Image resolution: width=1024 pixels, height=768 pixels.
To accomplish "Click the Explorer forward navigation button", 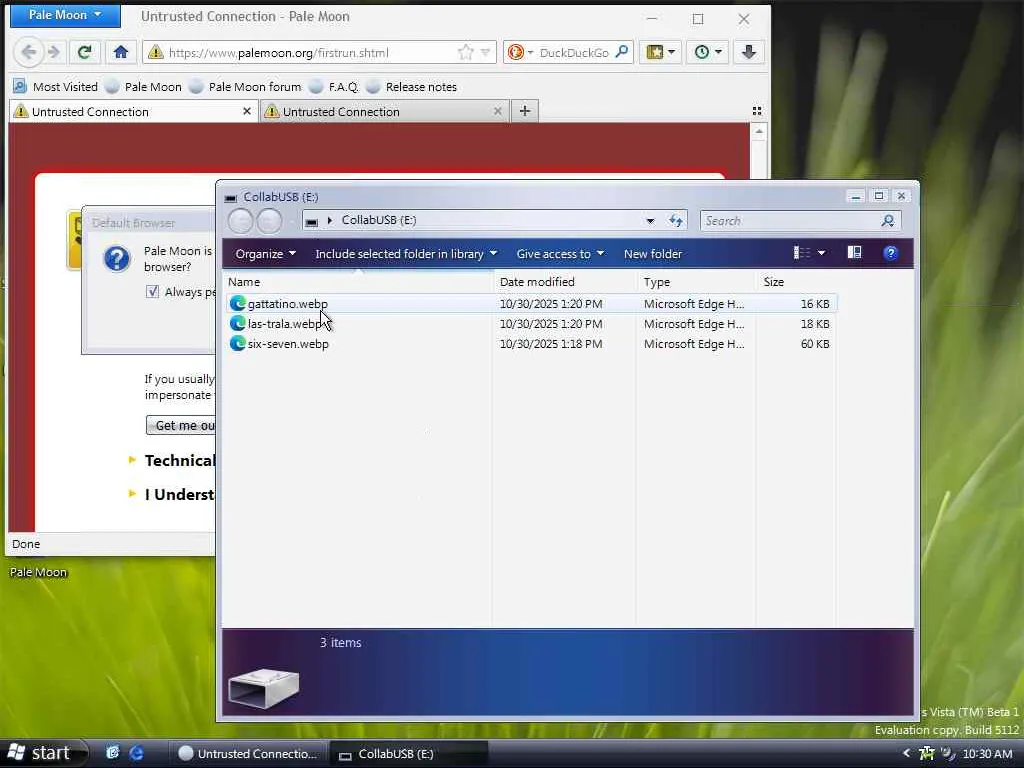I will (x=269, y=221).
